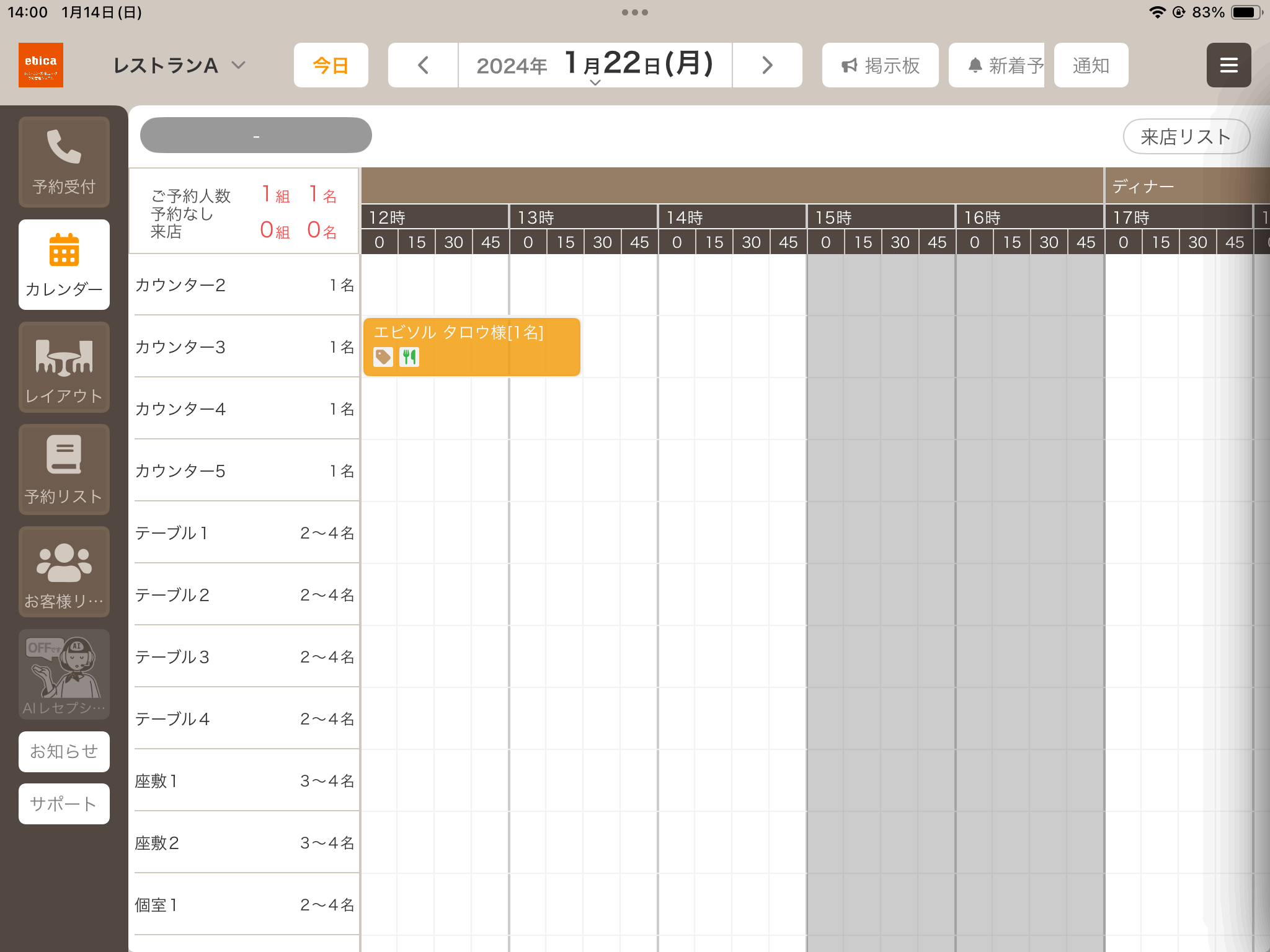Select the カウンター3 row
The width and height of the screenshot is (1270, 952).
244,347
